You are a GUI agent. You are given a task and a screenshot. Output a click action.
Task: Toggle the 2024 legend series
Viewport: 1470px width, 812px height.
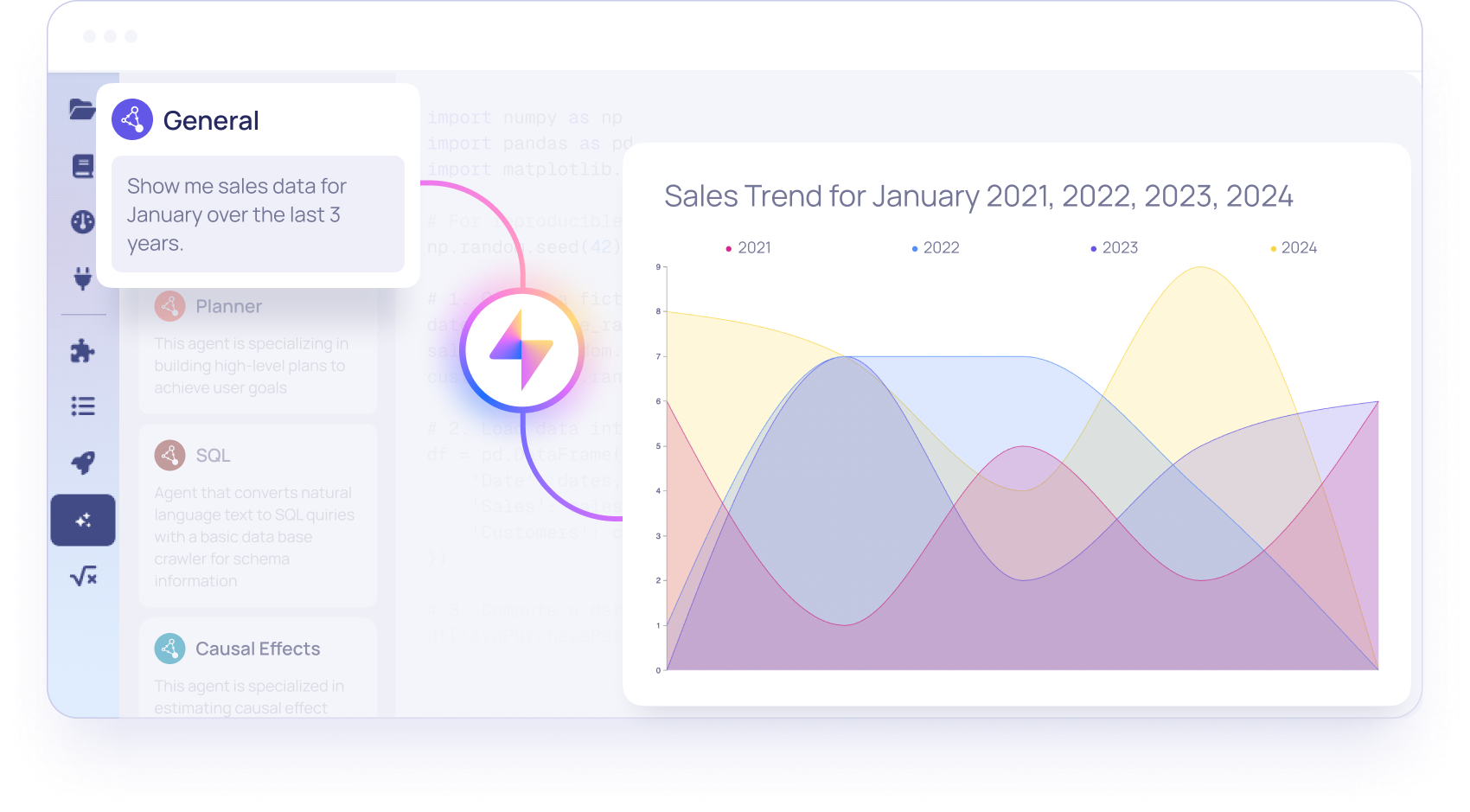(1294, 248)
